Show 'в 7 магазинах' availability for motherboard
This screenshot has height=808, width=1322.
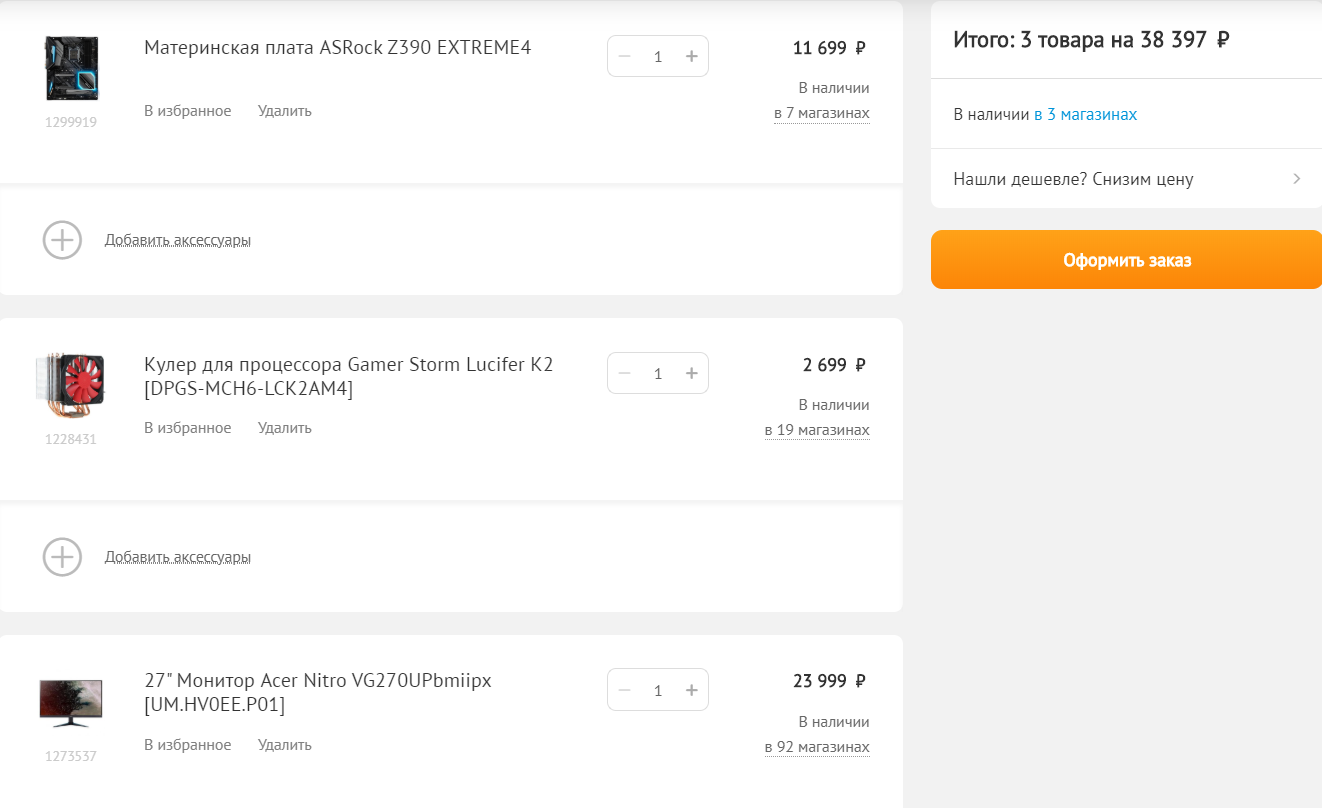[821, 113]
